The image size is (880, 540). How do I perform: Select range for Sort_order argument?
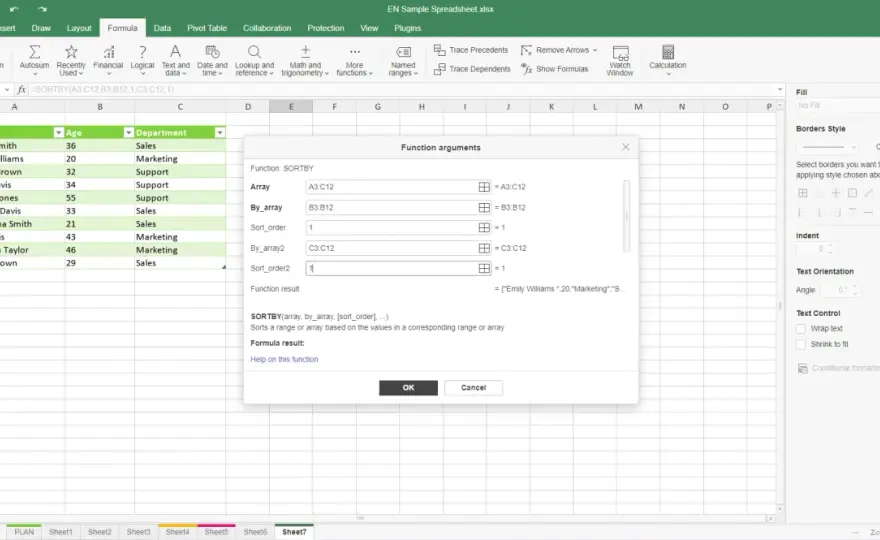coord(484,227)
